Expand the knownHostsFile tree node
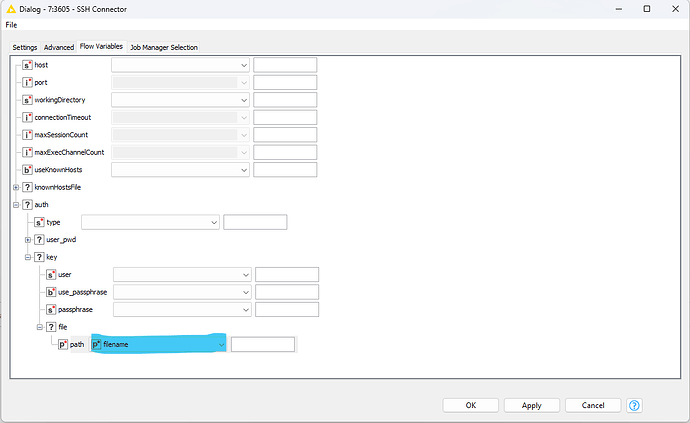The image size is (690, 423). 16,187
